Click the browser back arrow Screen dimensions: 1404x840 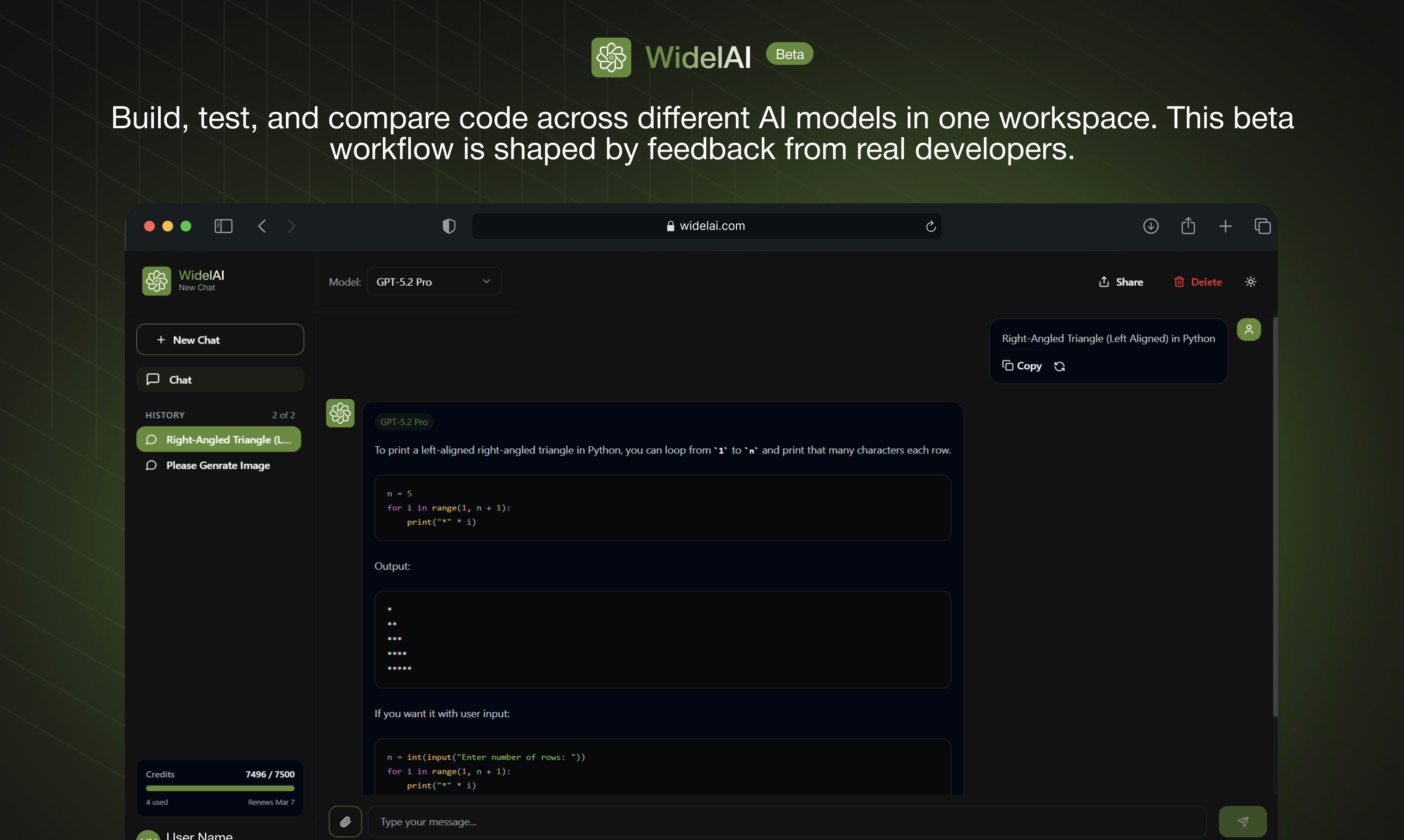coord(262,226)
